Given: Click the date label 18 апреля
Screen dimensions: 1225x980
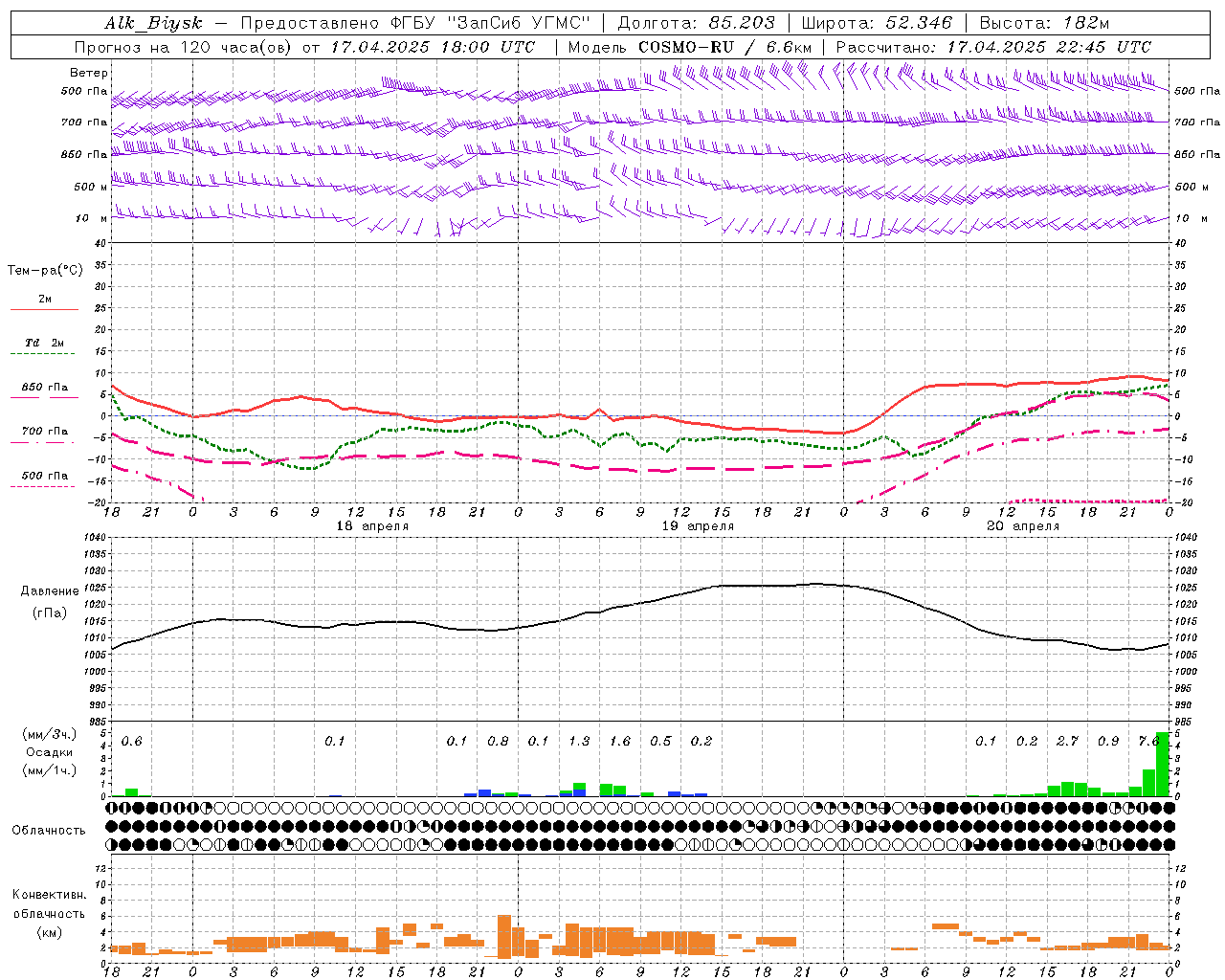Looking at the screenshot, I should [372, 526].
